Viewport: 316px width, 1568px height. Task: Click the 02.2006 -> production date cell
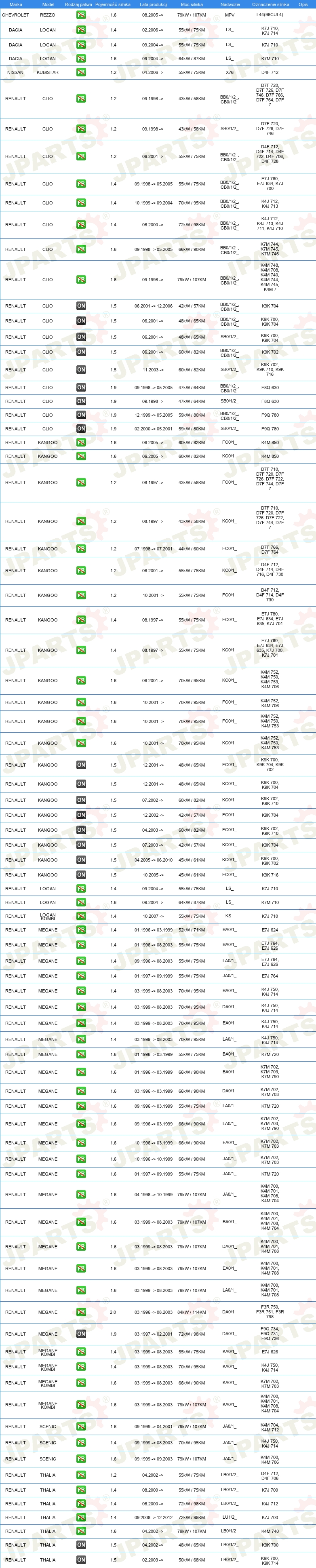pyautogui.click(x=153, y=30)
